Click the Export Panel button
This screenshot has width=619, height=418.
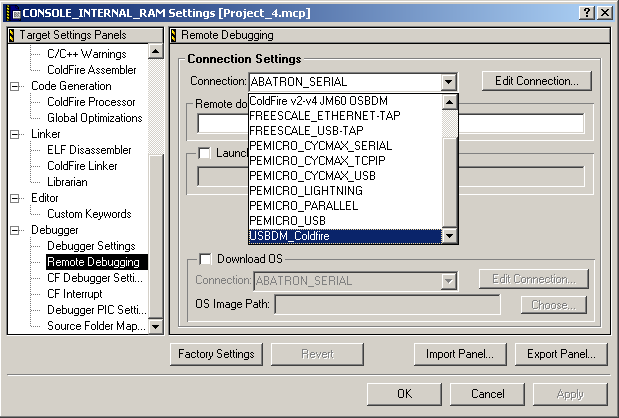[561, 354]
